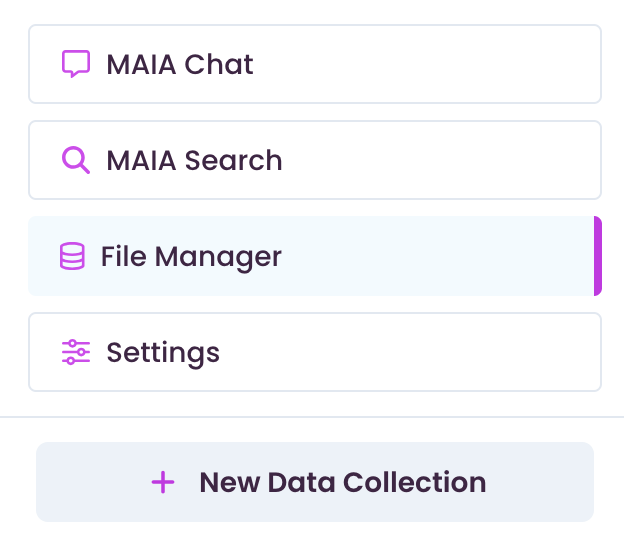The width and height of the screenshot is (624, 536).
Task: Click the "New Data Collection" button text
Action: [x=343, y=482]
